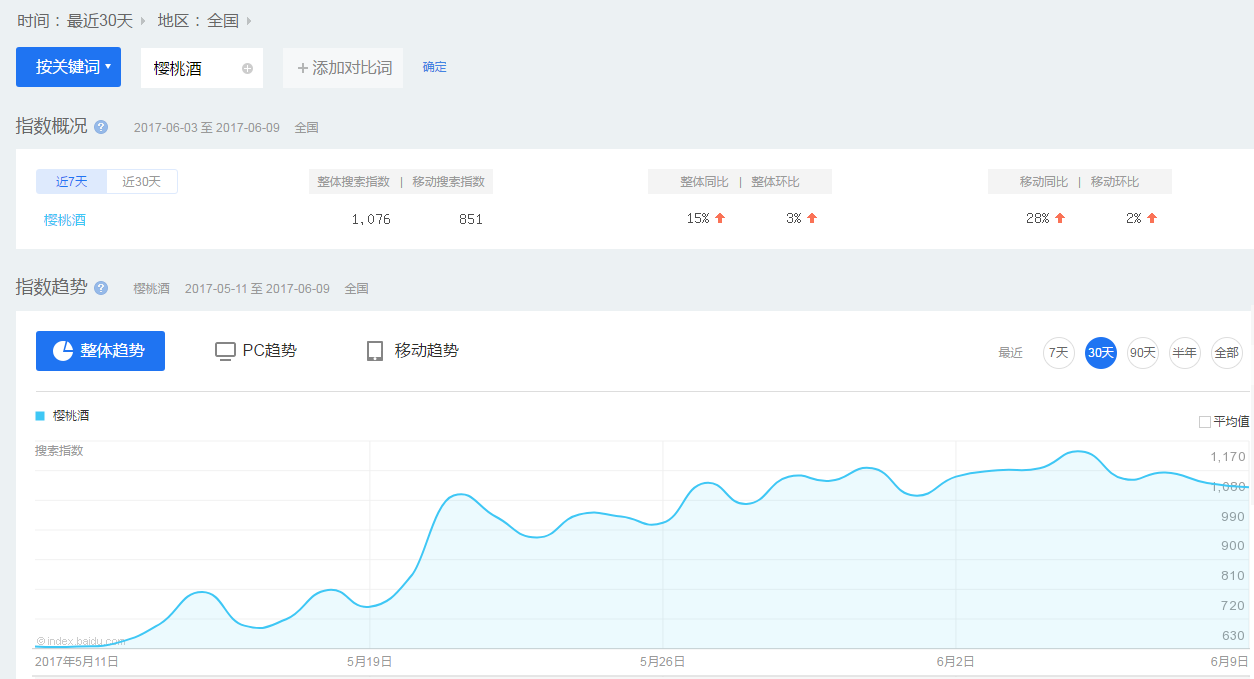Click the red up arrow beside 28%

tap(1060, 218)
